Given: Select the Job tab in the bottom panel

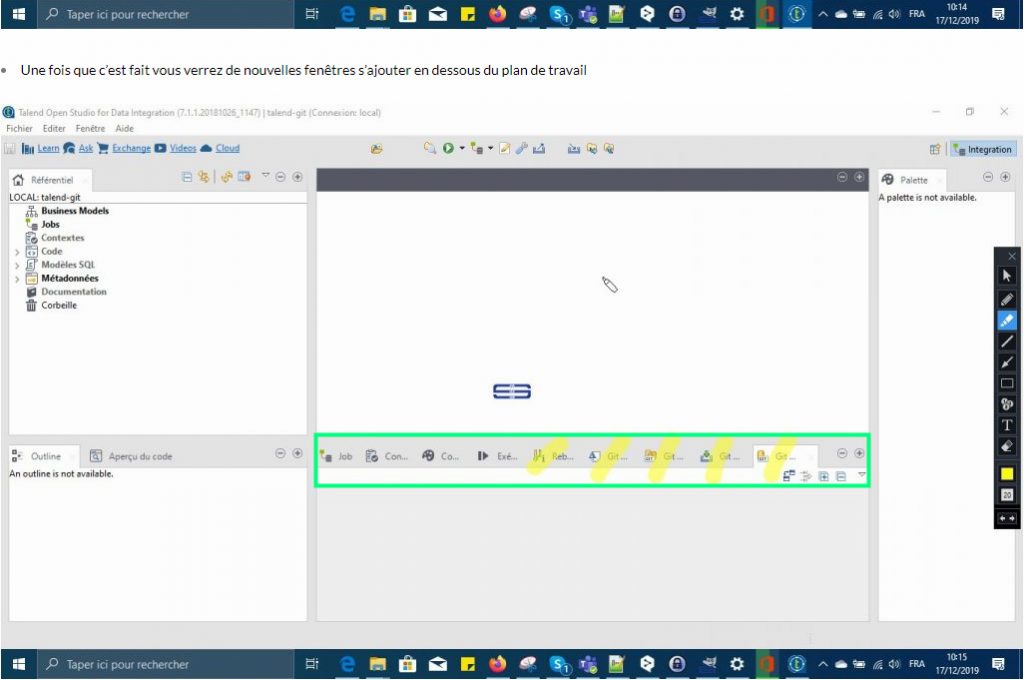Looking at the screenshot, I should point(336,456).
